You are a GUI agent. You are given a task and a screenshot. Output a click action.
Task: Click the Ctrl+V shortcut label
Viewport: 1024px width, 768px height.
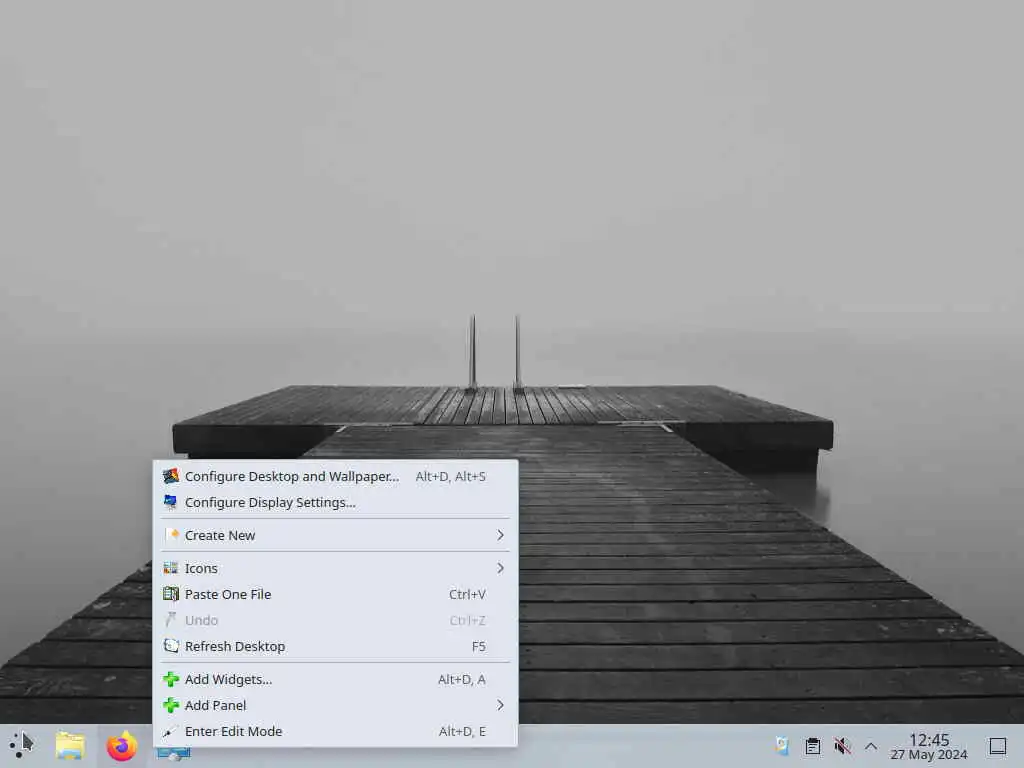click(x=468, y=594)
